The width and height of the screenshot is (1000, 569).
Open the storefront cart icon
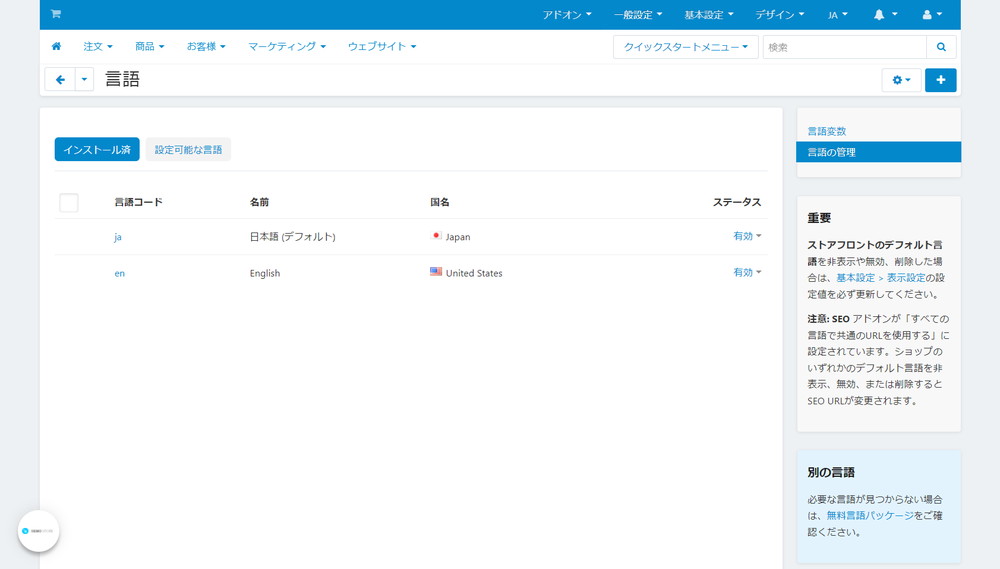(55, 13)
